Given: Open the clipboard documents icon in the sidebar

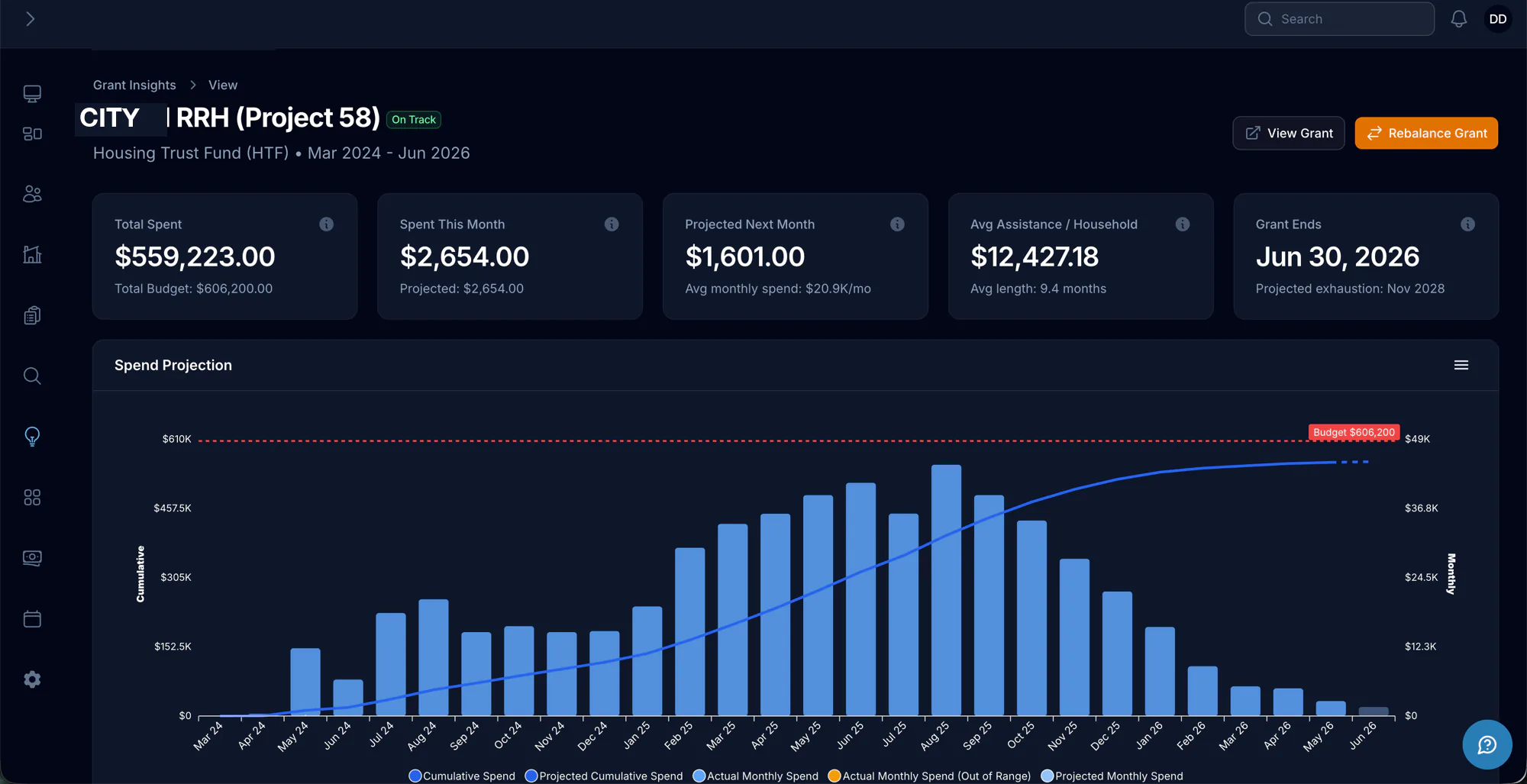Looking at the screenshot, I should (32, 315).
